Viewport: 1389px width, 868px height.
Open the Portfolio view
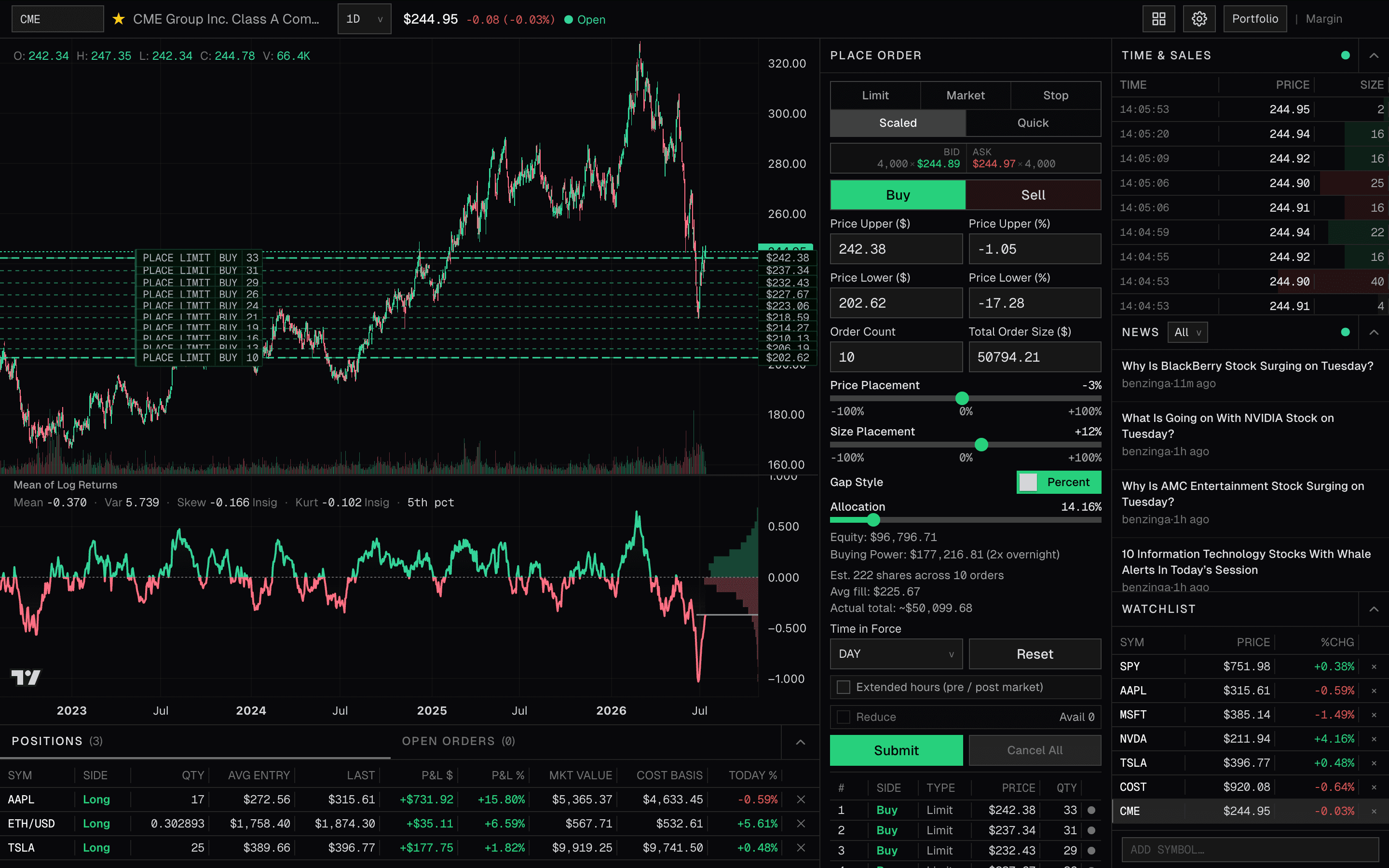point(1255,19)
